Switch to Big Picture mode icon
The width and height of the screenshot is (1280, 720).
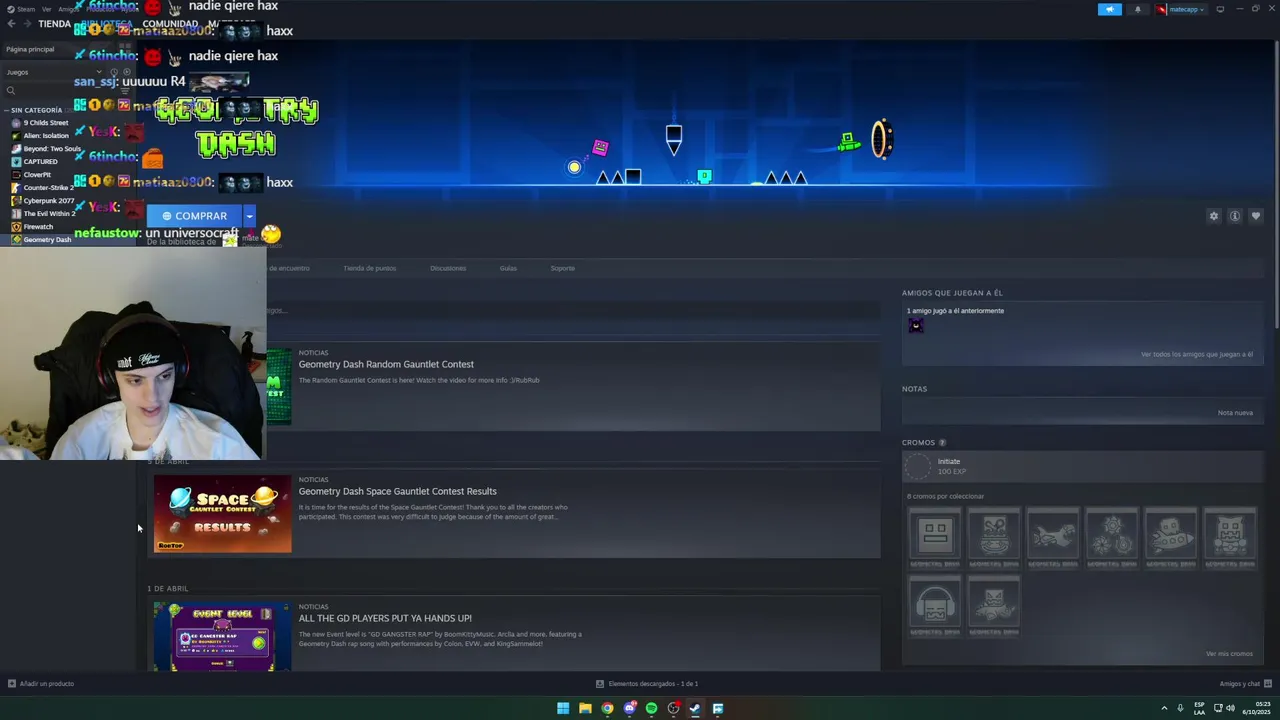tap(1220, 9)
